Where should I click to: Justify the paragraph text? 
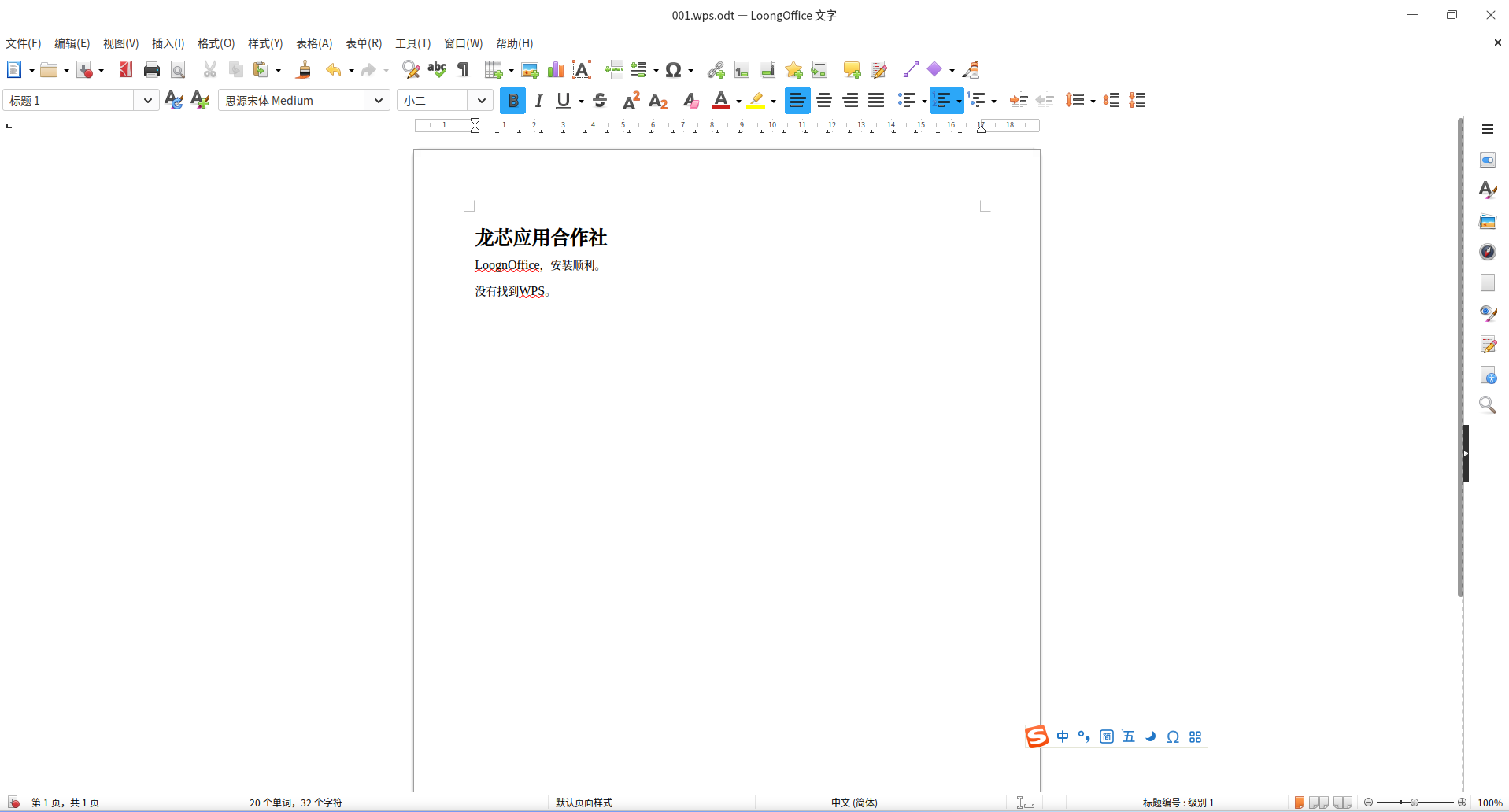pyautogui.click(x=876, y=100)
